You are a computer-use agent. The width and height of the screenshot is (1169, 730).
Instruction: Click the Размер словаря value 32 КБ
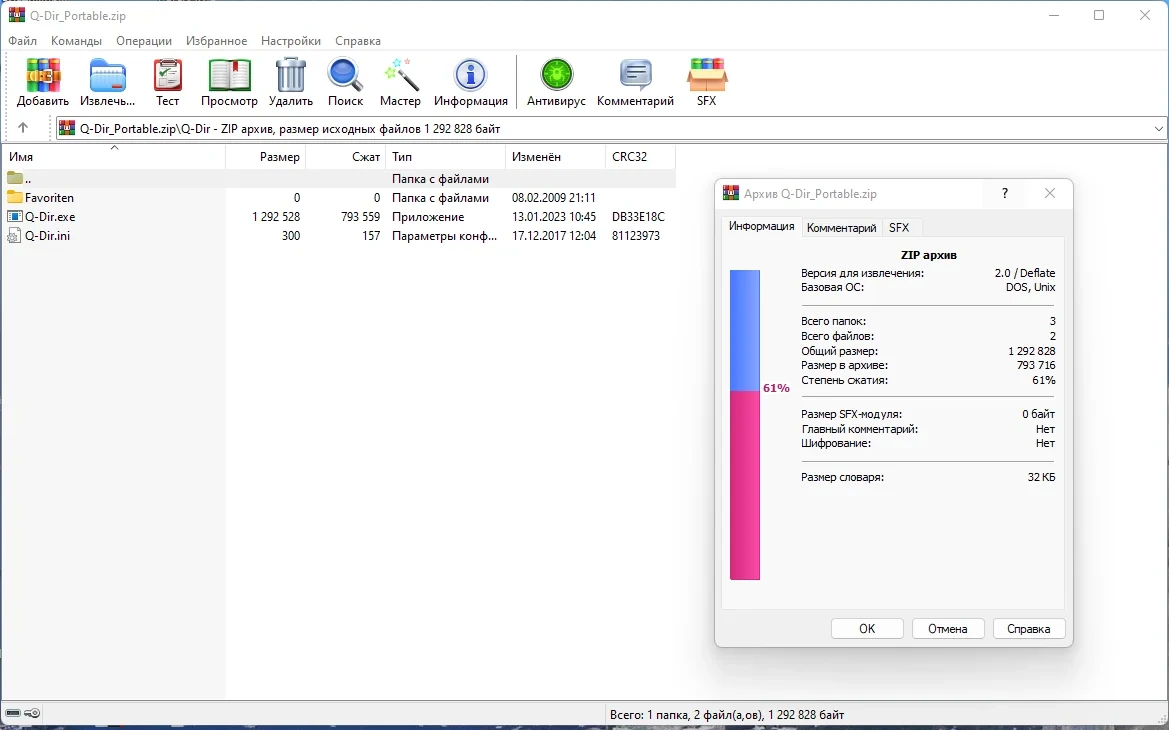pos(1042,477)
